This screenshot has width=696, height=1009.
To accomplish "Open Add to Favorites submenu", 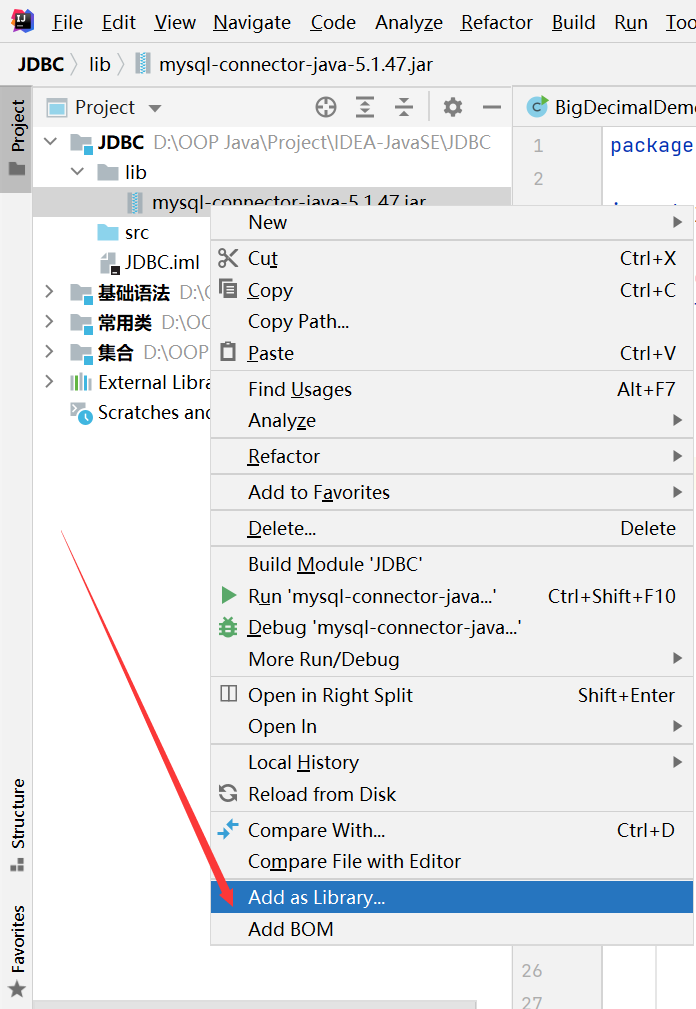I will (452, 492).
